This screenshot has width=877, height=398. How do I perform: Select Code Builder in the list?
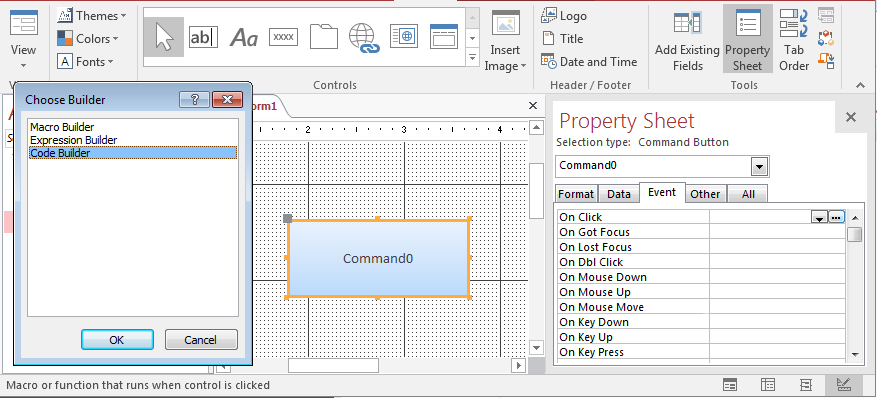coord(133,153)
